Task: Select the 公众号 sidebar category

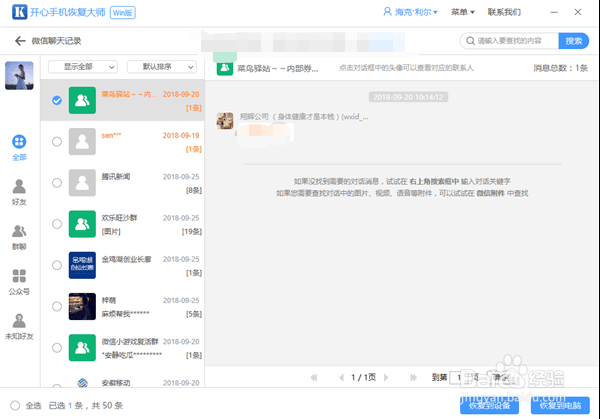Action: (x=19, y=282)
